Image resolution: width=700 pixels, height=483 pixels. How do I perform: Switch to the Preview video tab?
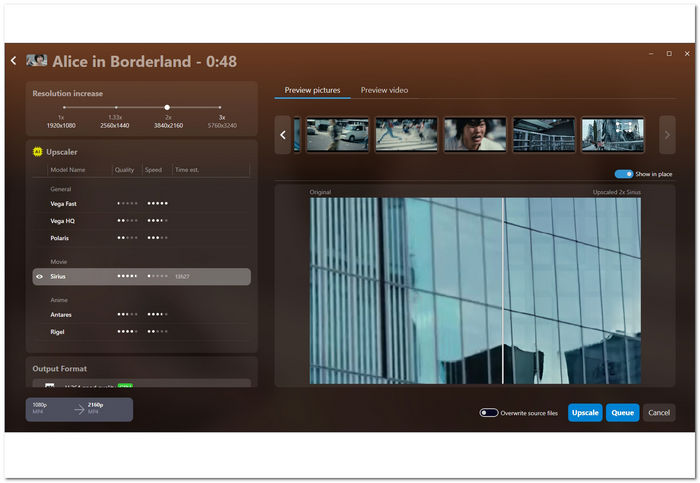[384, 90]
